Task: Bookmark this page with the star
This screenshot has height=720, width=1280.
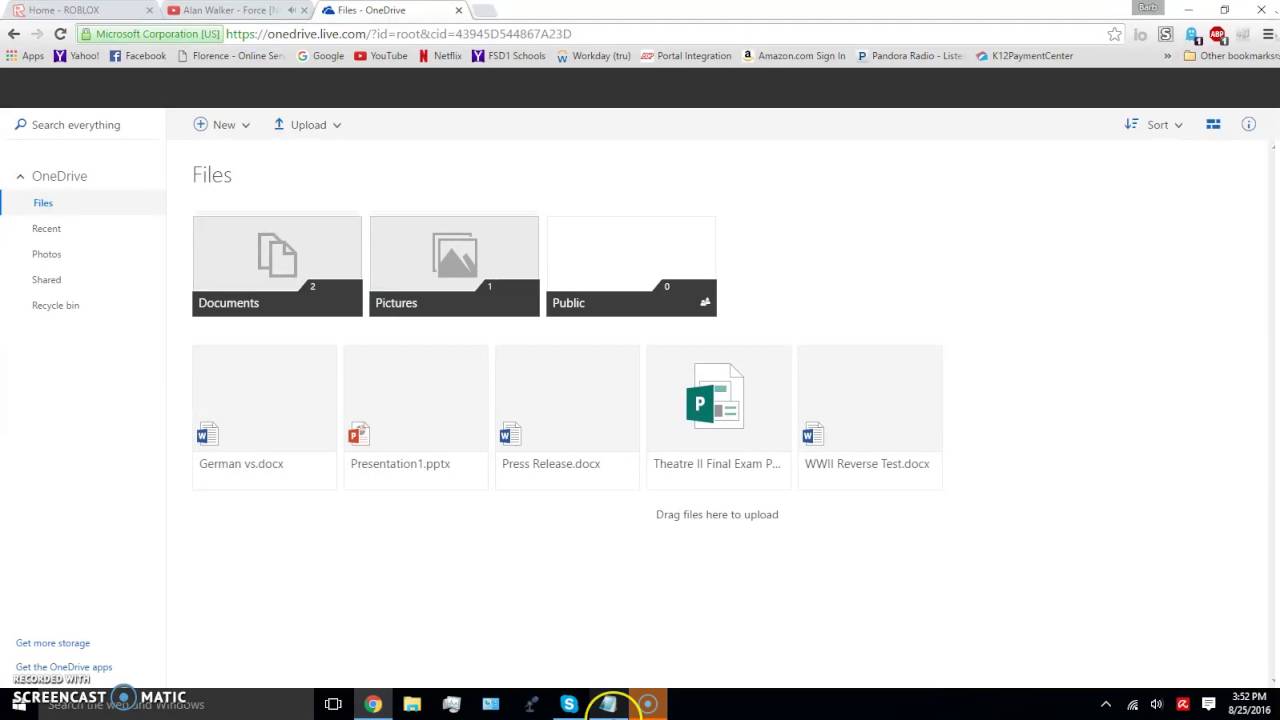Action: (x=1114, y=34)
